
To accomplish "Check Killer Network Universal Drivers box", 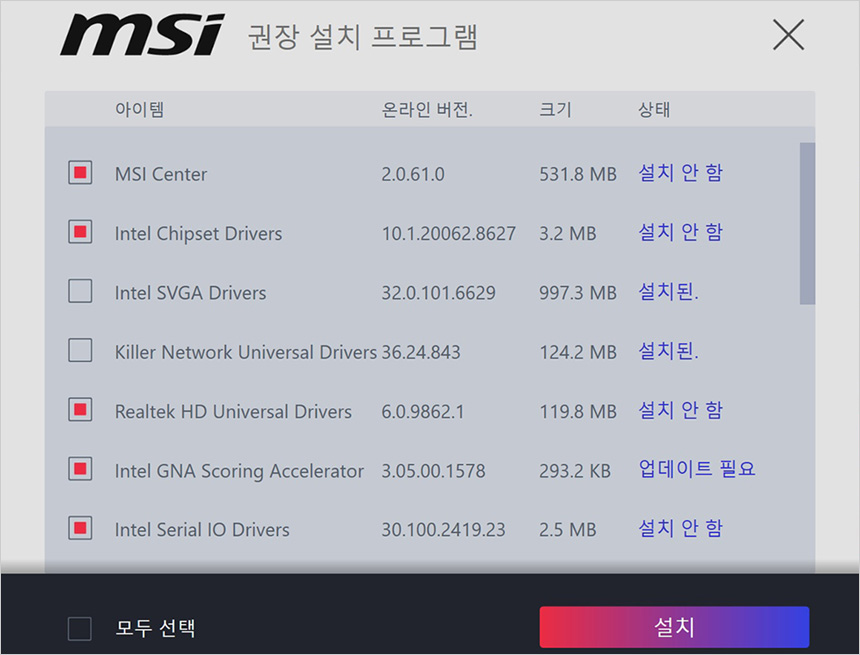I will (80, 350).
